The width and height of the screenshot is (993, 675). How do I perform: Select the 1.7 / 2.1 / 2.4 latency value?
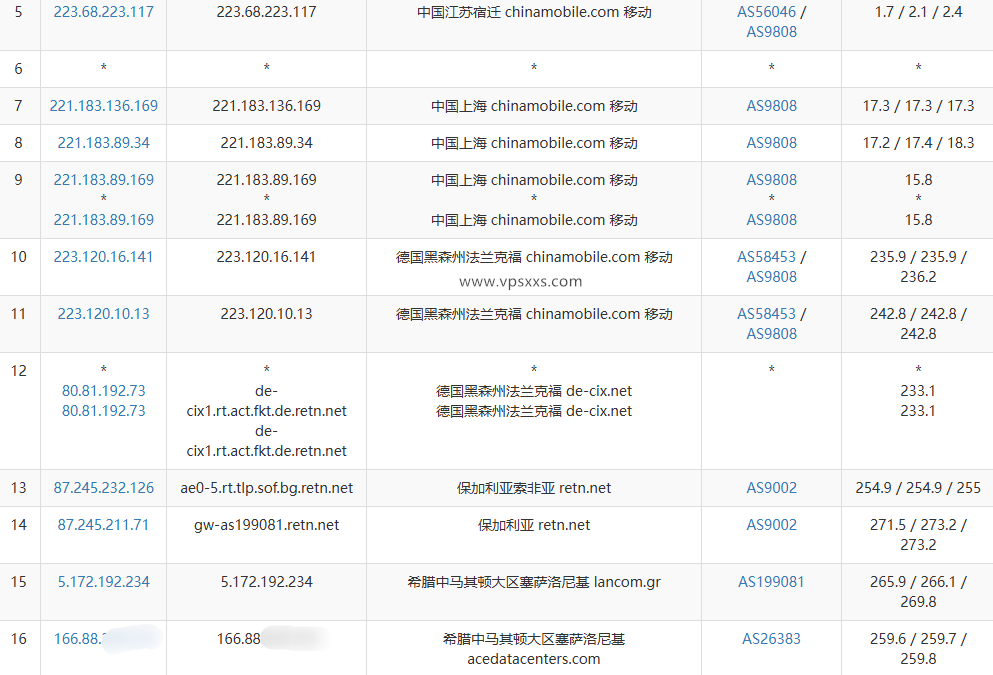tap(918, 12)
